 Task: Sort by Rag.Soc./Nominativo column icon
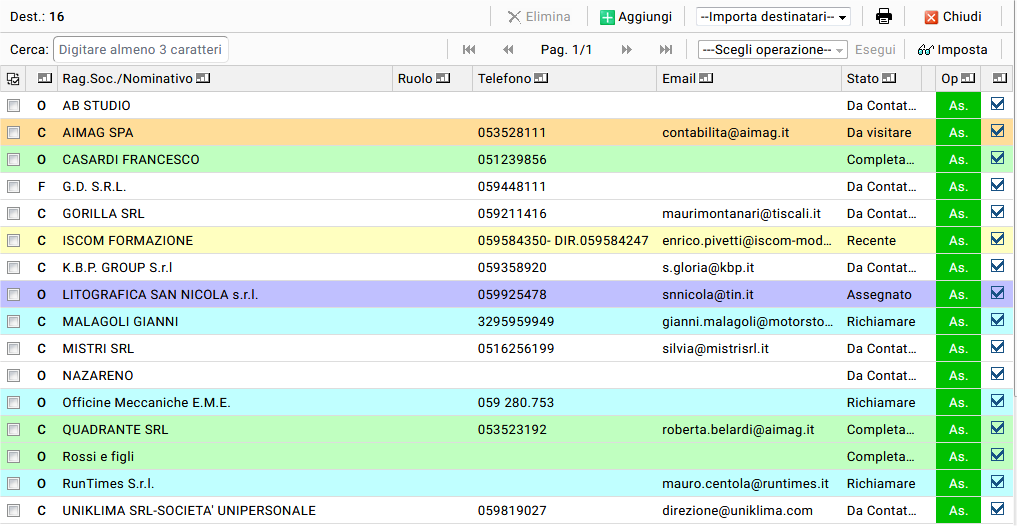click(x=203, y=78)
